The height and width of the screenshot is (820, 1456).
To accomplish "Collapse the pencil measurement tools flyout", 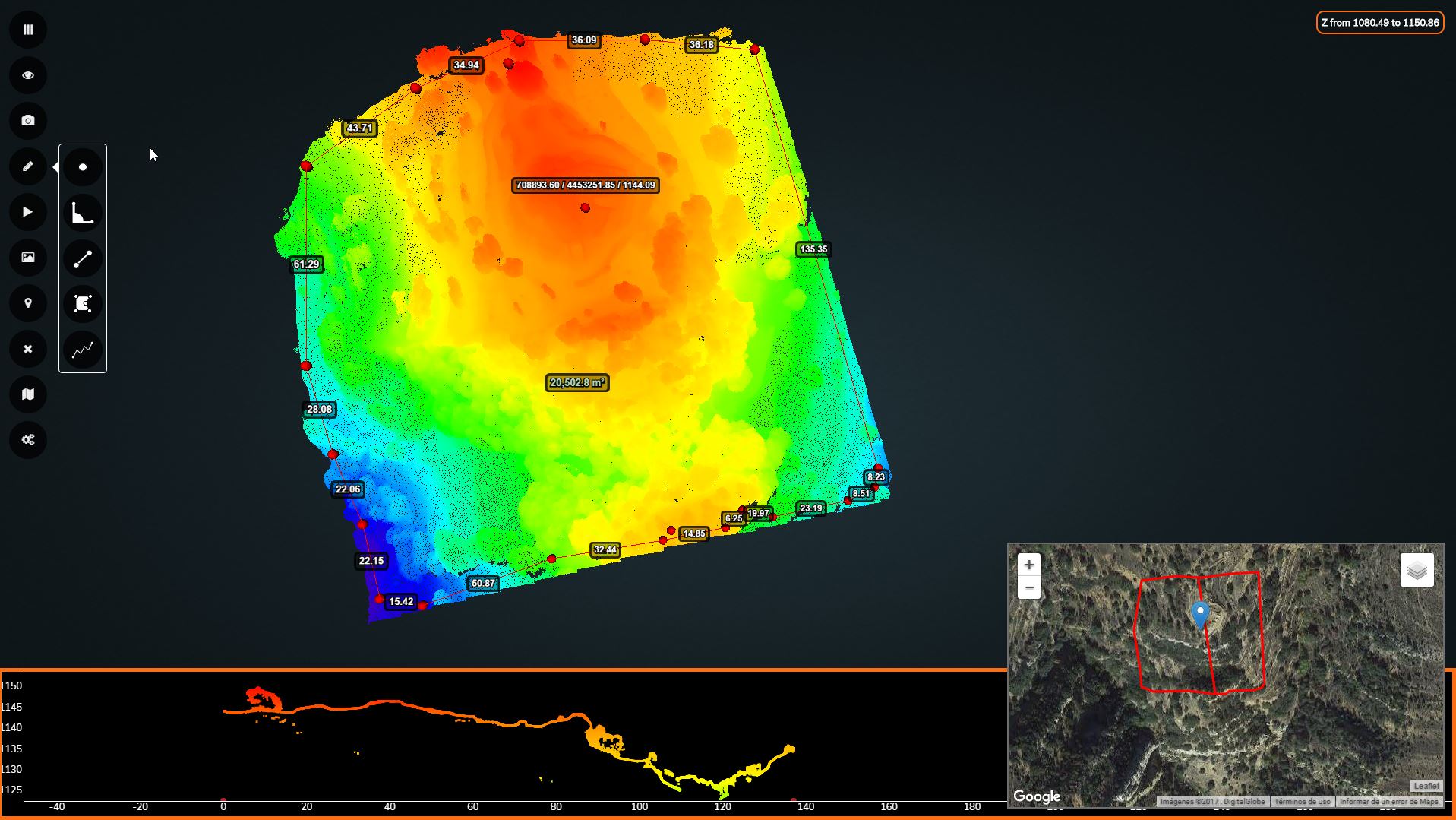I will tap(28, 166).
